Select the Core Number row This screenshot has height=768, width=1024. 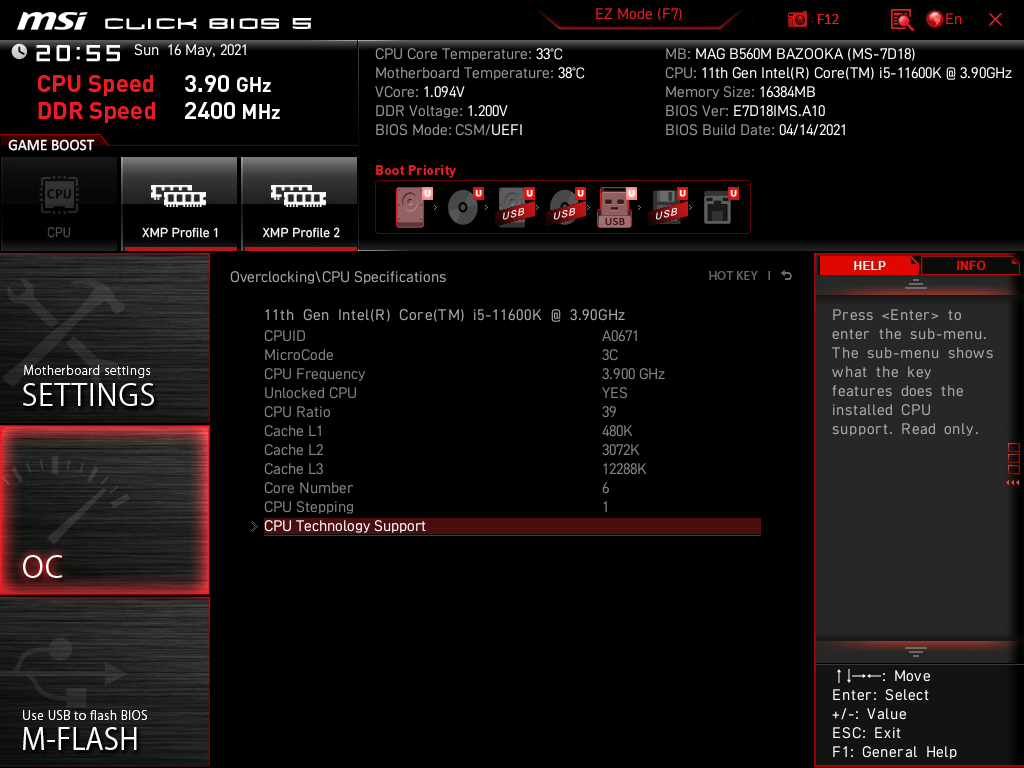pyautogui.click(x=512, y=488)
